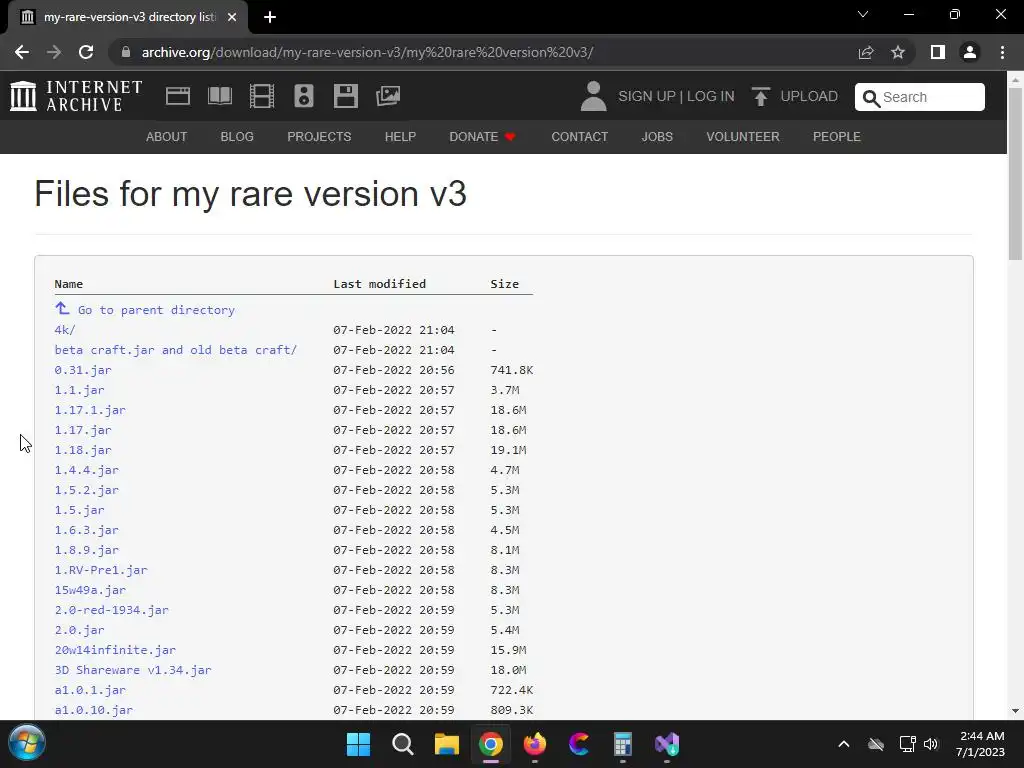Open the Software floppy disk icon
The image size is (1024, 768).
345,96
